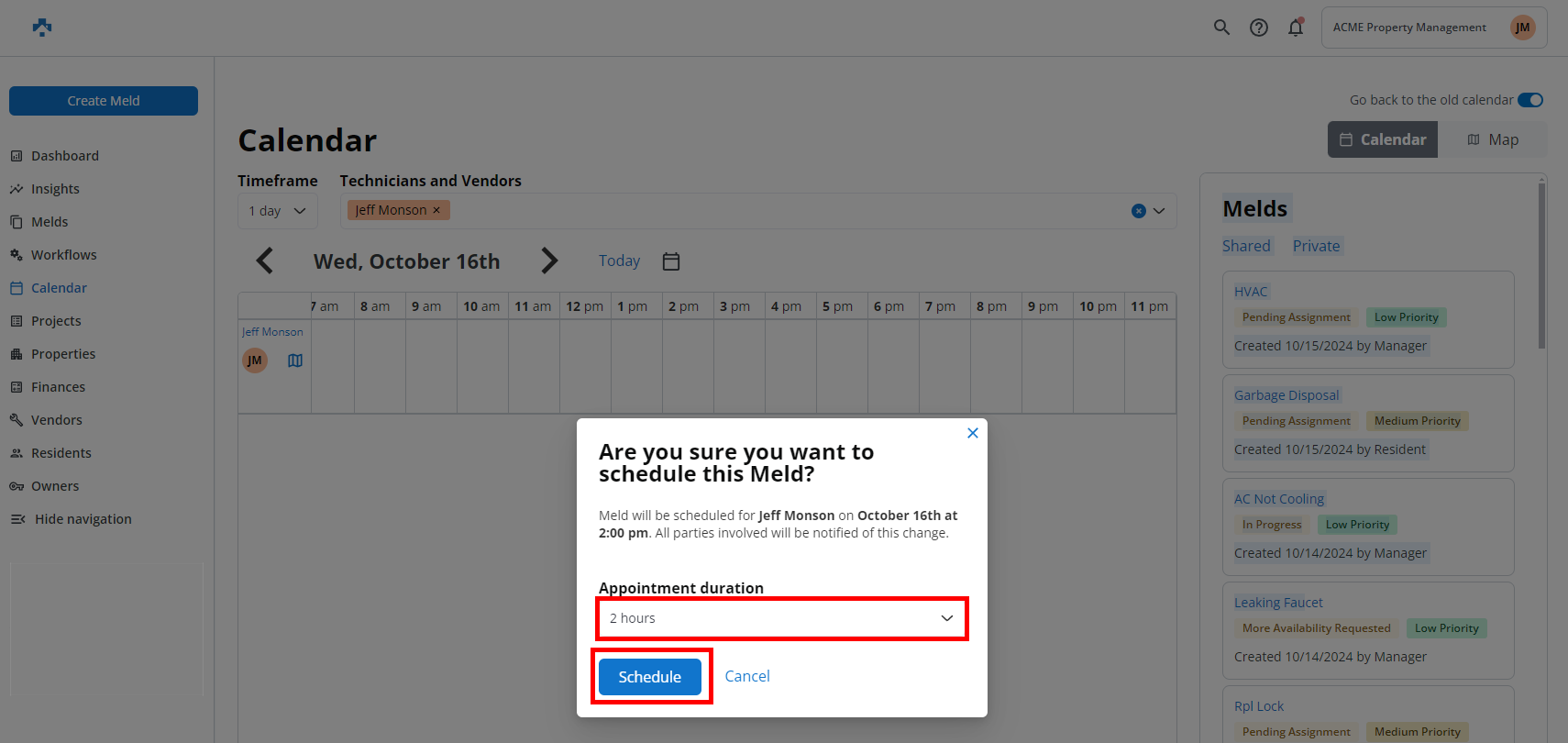Switch to Map view tab
1568x743 pixels.
click(1492, 139)
